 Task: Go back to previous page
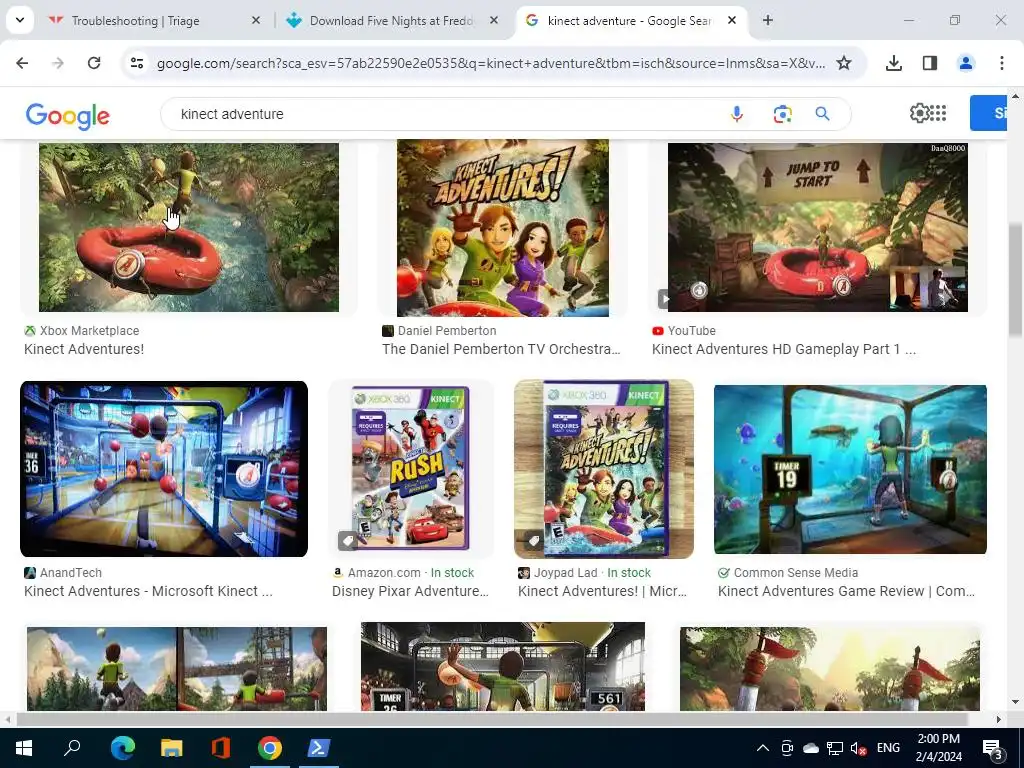[x=22, y=63]
